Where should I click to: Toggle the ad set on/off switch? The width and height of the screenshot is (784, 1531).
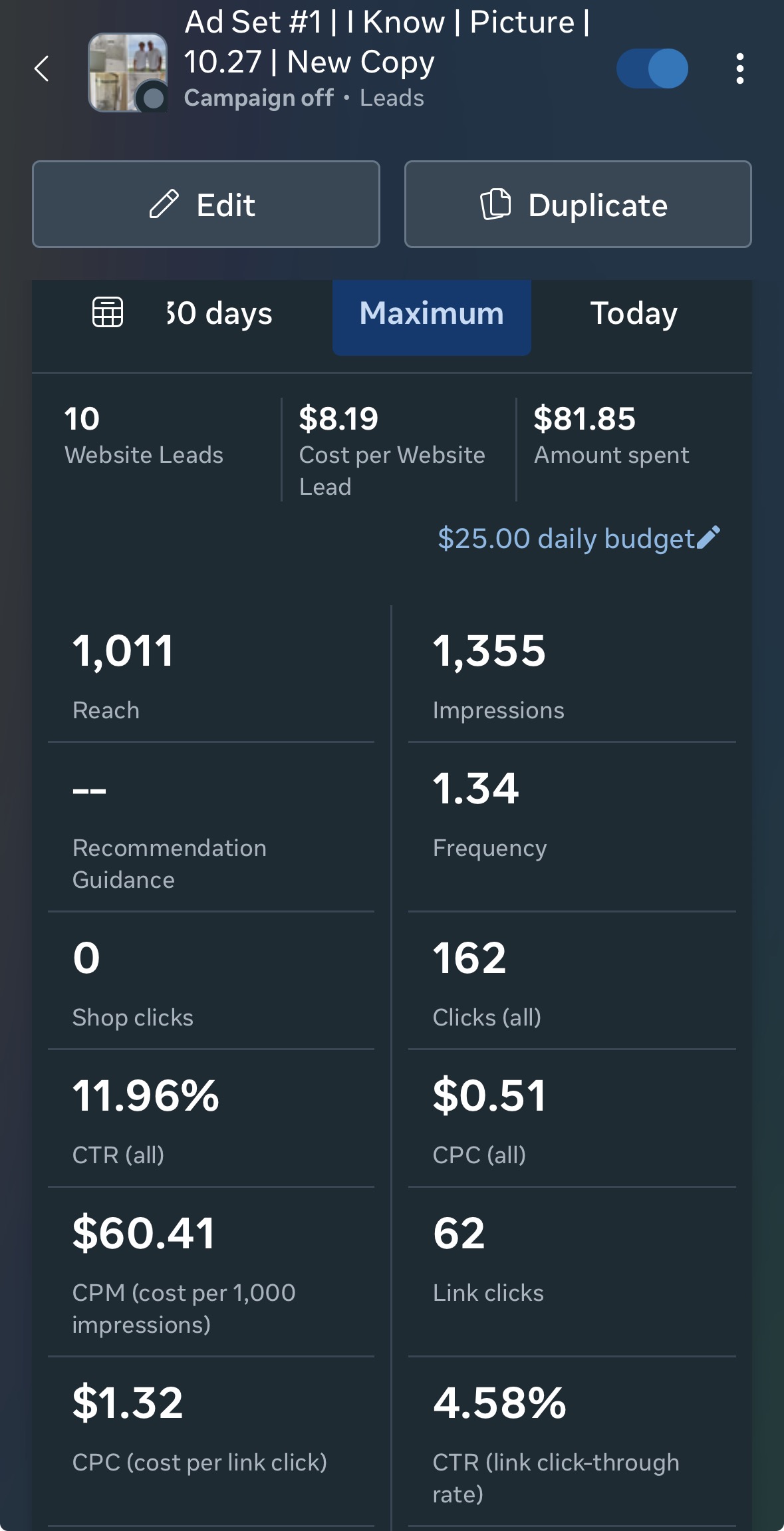click(x=652, y=69)
